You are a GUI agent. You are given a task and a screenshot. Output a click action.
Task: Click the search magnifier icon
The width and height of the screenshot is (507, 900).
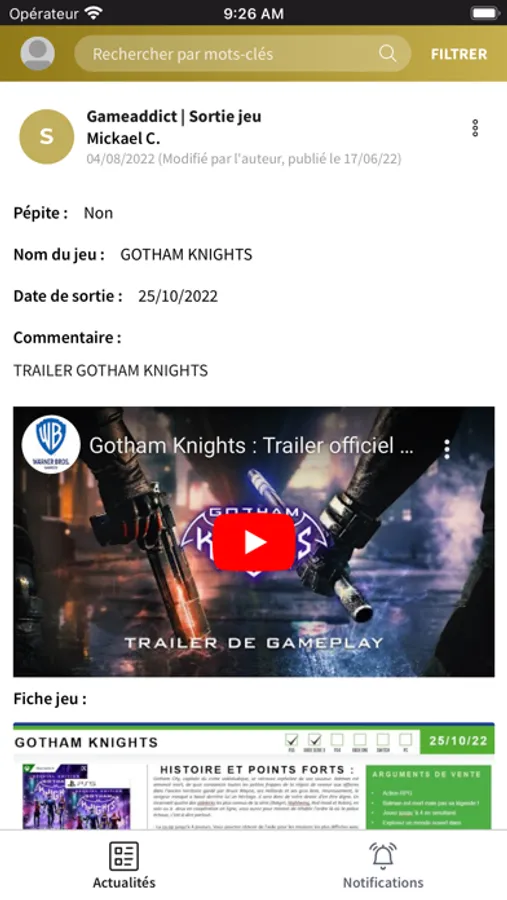tap(388, 53)
